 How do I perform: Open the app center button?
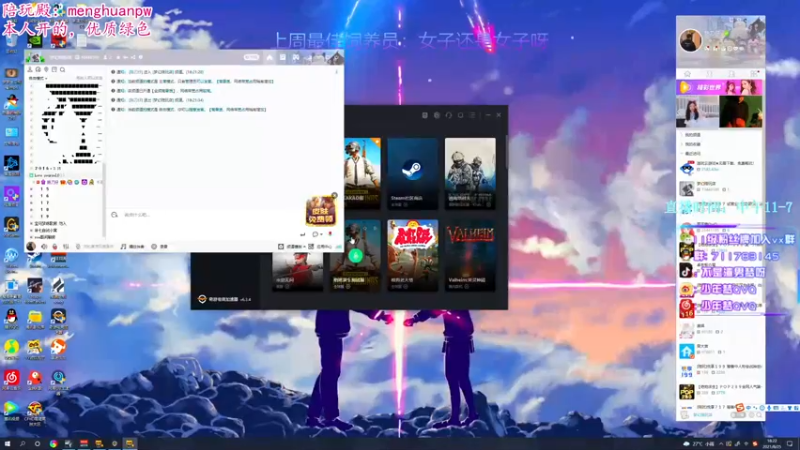pyautogui.click(x=320, y=246)
